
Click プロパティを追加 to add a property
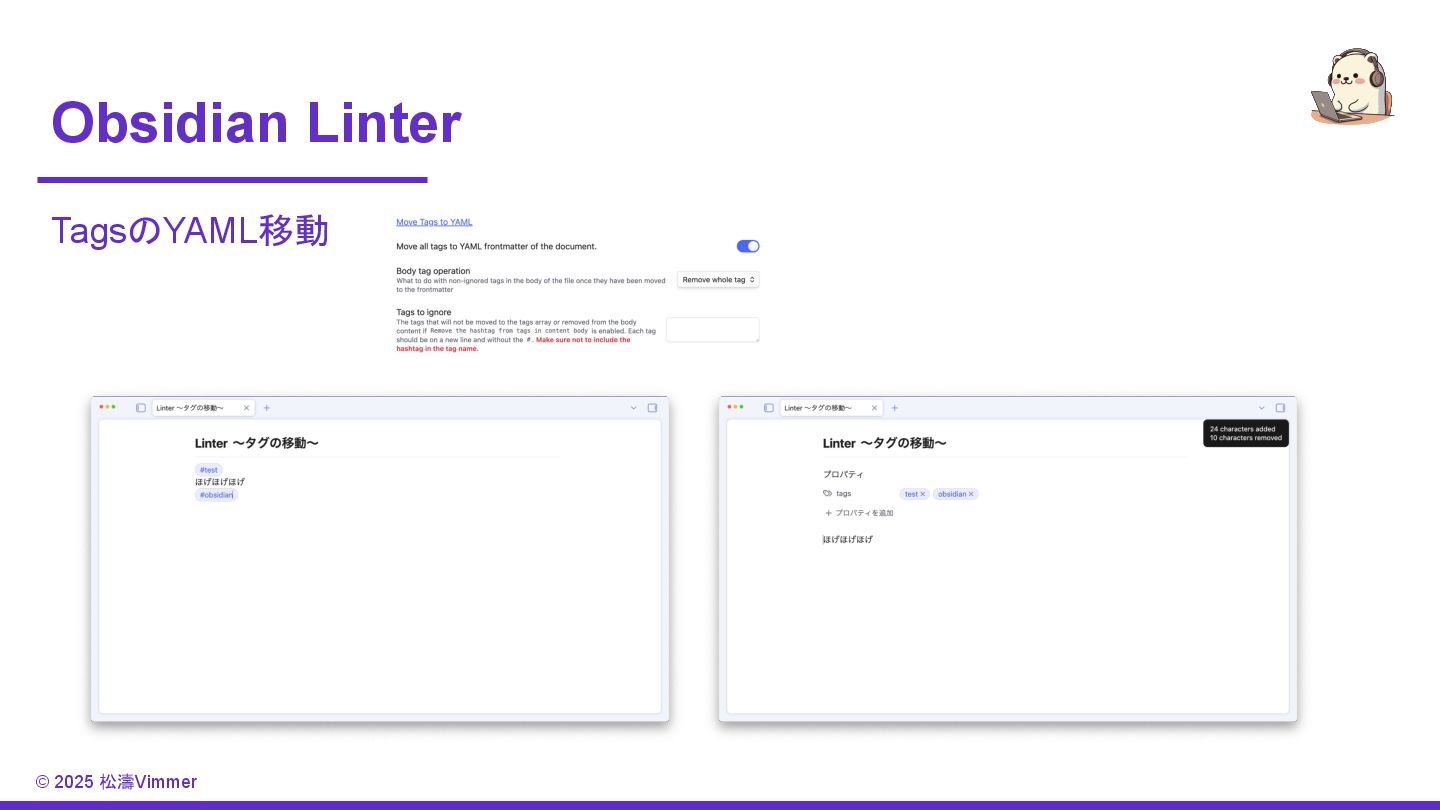859,513
